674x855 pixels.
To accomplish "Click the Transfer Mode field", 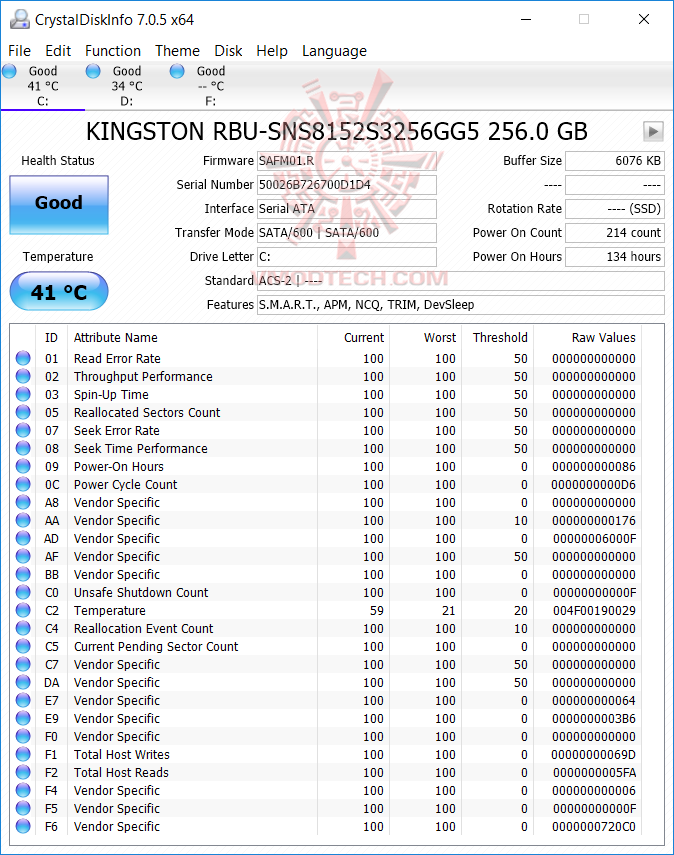I will point(347,233).
